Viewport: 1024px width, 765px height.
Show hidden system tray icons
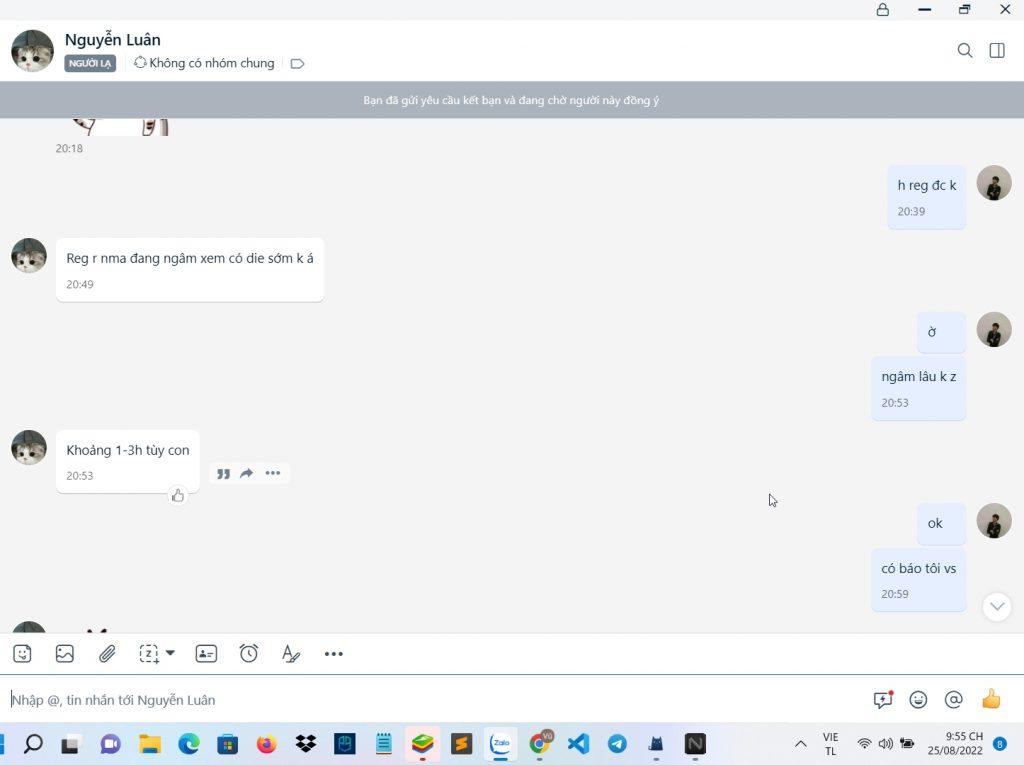coord(800,744)
